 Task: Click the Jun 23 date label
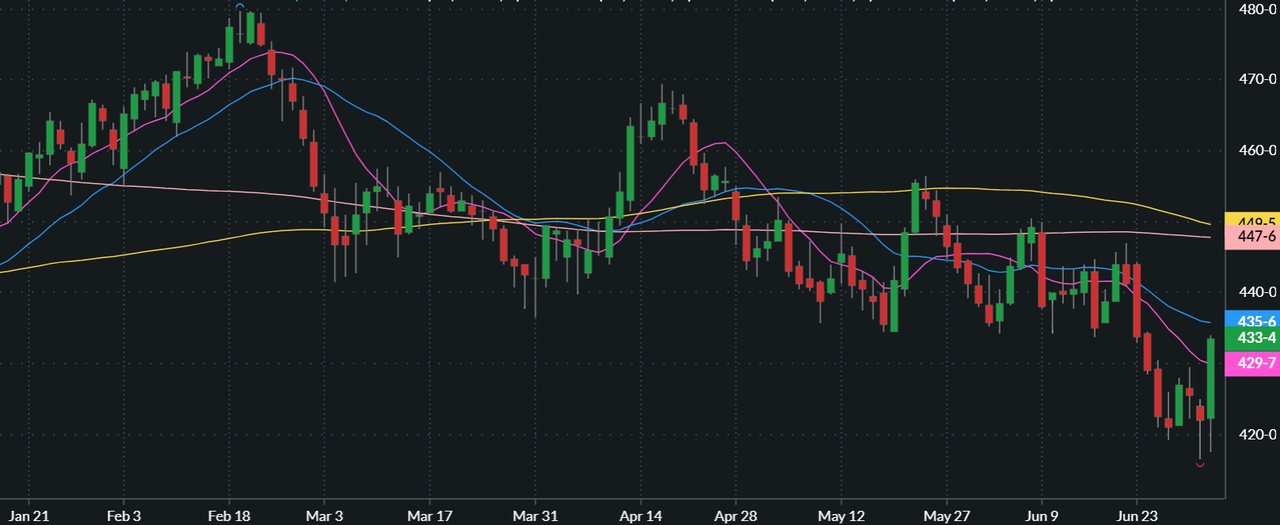pyautogui.click(x=1137, y=514)
